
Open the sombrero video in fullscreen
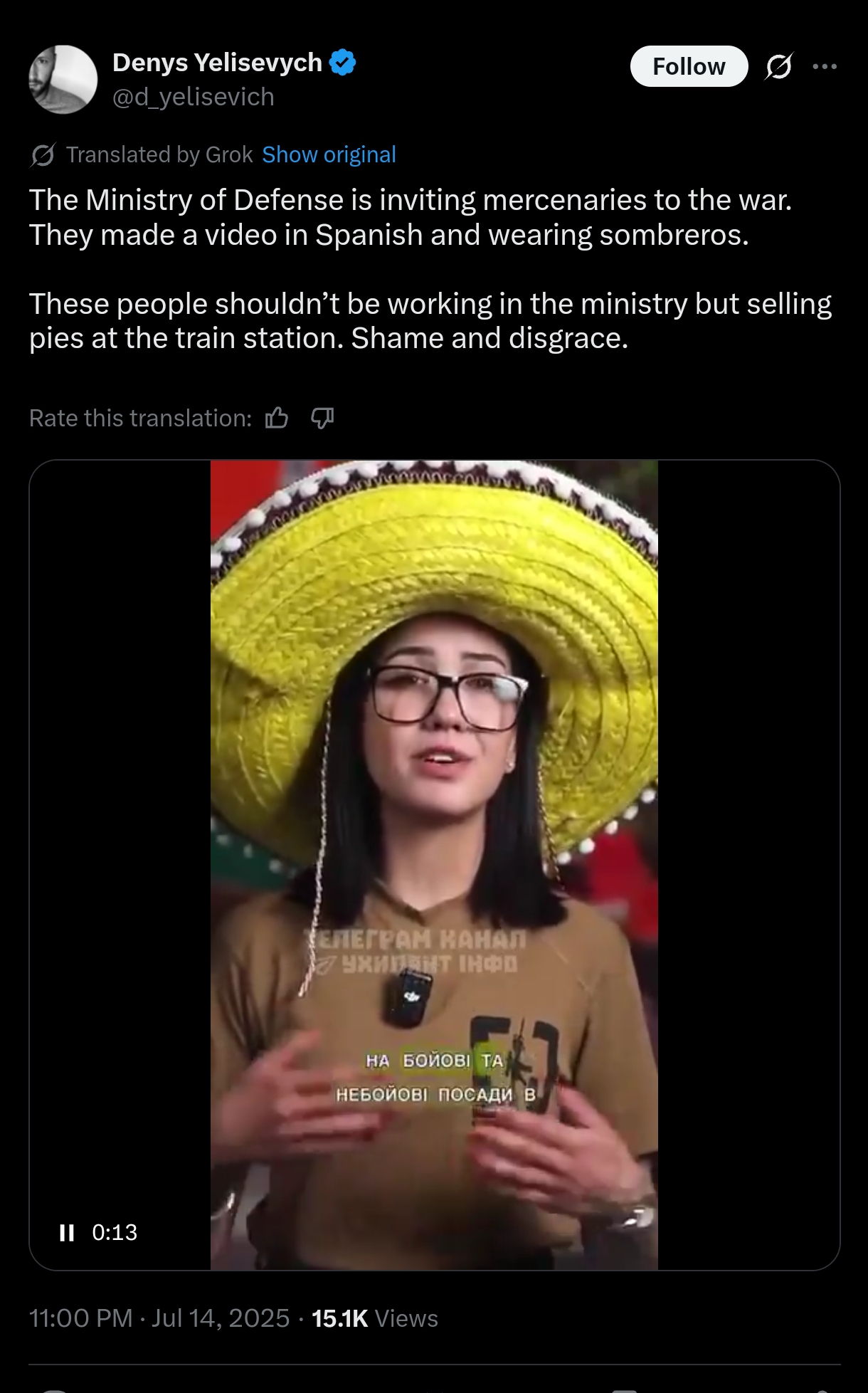tap(434, 864)
